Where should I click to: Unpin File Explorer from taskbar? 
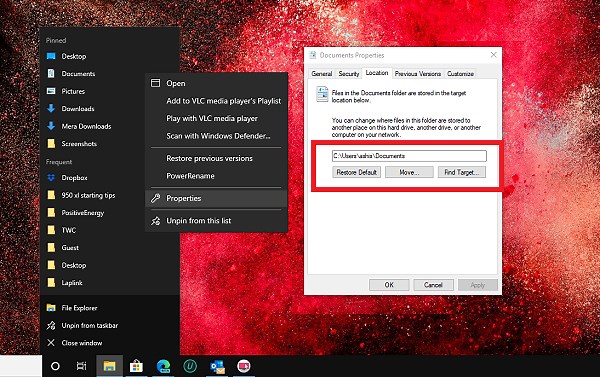click(x=110, y=325)
